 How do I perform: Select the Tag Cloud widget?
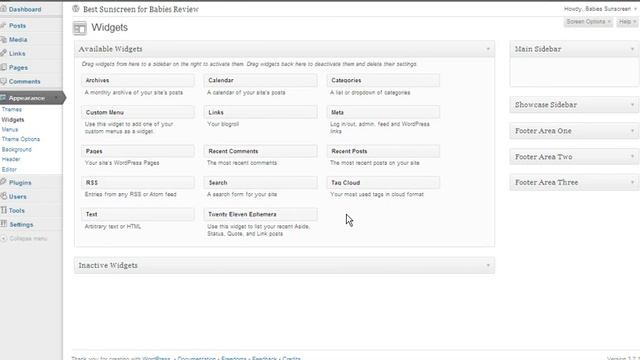[x=383, y=182]
